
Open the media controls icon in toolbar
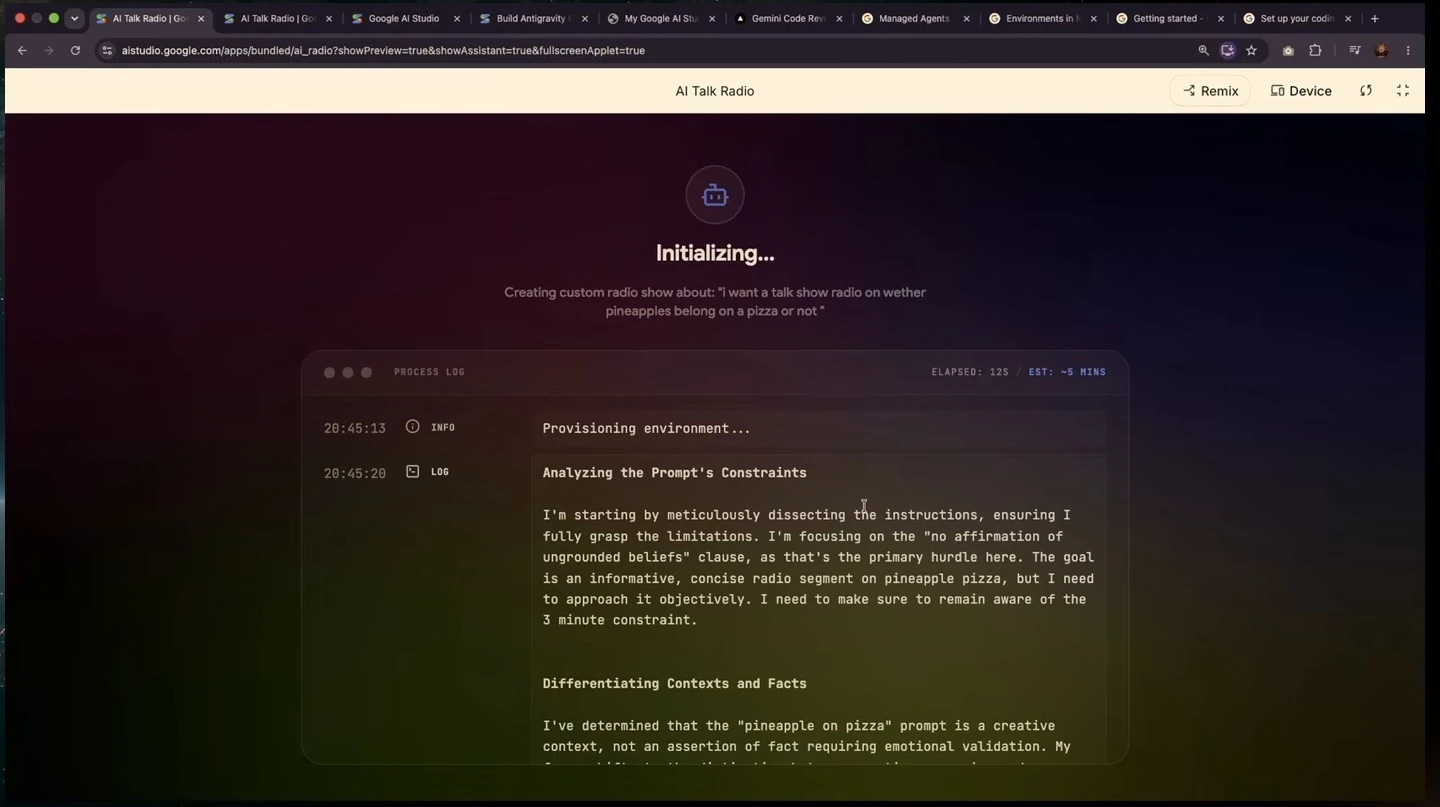(x=1355, y=50)
